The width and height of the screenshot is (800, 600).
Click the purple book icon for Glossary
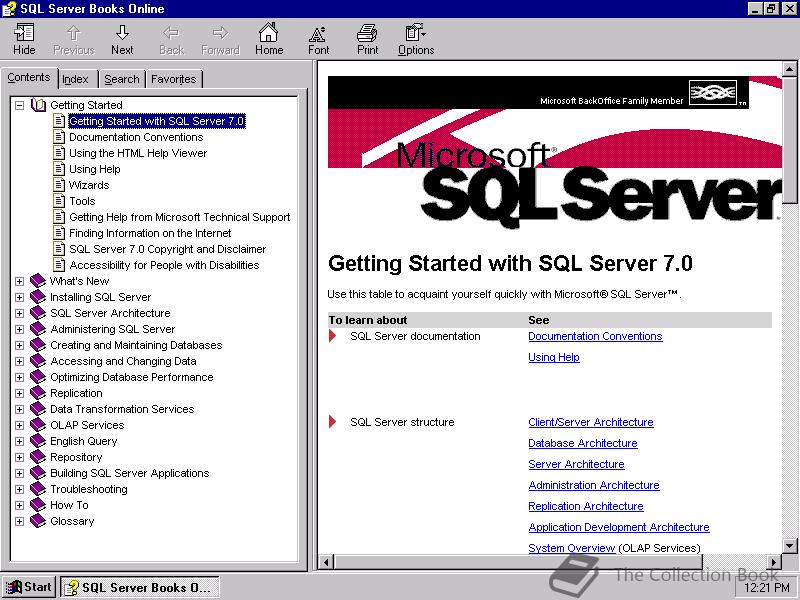pyautogui.click(x=38, y=521)
